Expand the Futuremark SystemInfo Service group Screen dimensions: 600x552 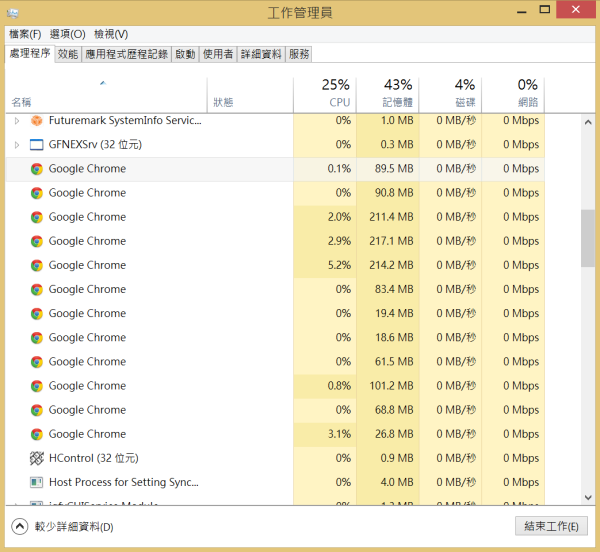point(16,121)
